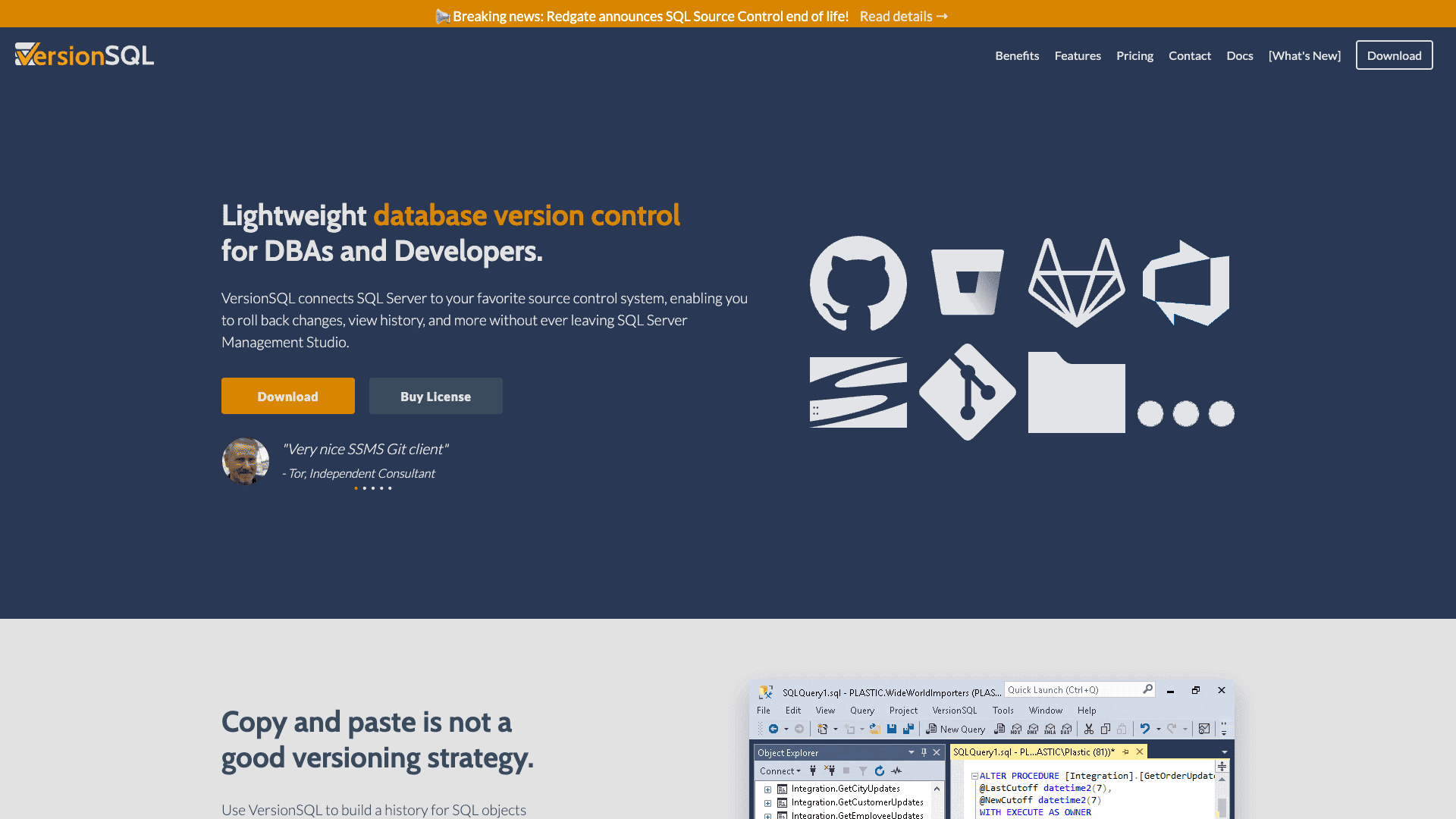This screenshot has width=1456, height=819.
Task: Expand the Integration.GetCustomerUpdates node
Action: point(767,803)
